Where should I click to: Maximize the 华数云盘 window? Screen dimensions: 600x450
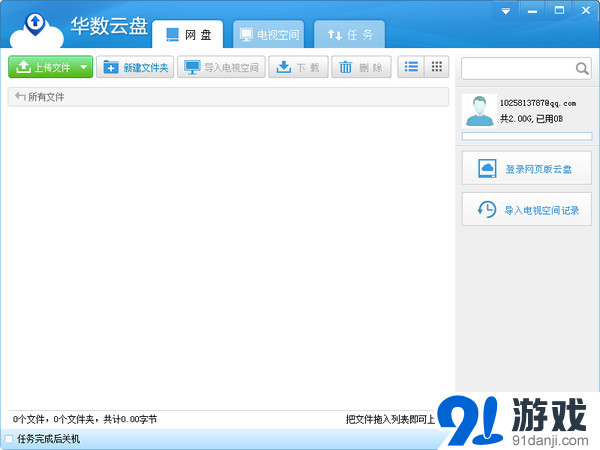coord(559,10)
